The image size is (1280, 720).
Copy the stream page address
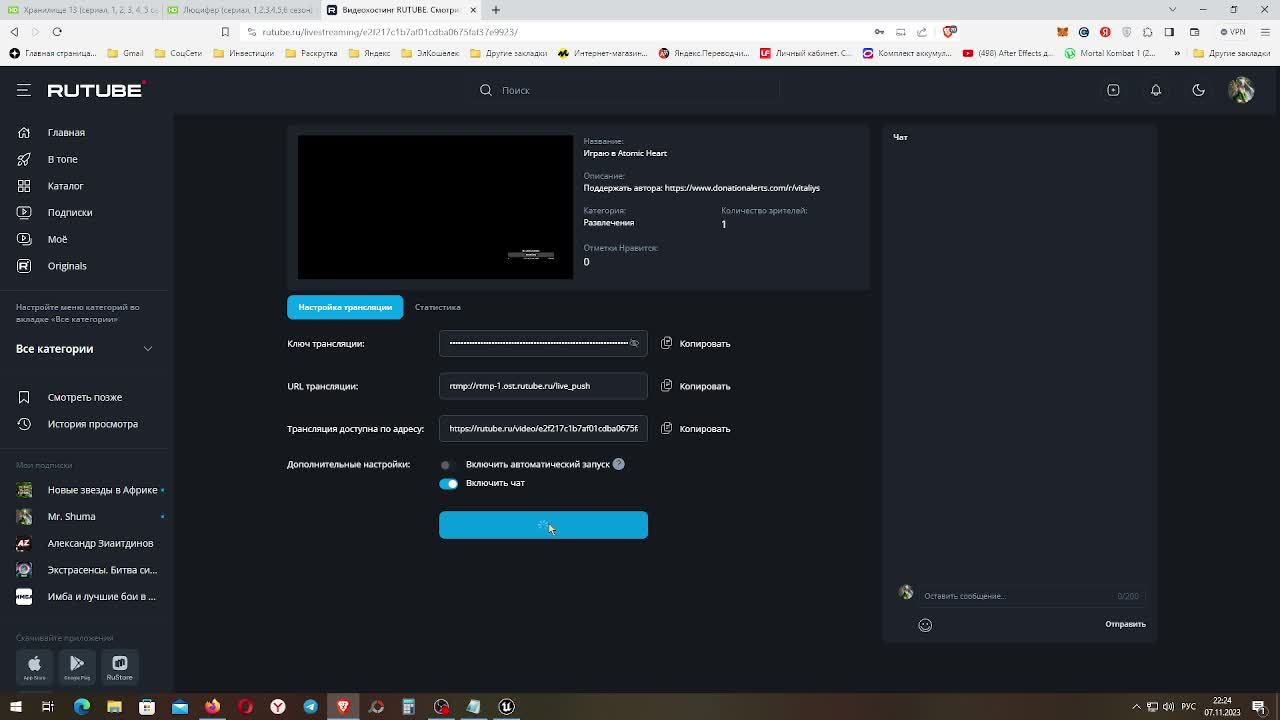click(696, 429)
